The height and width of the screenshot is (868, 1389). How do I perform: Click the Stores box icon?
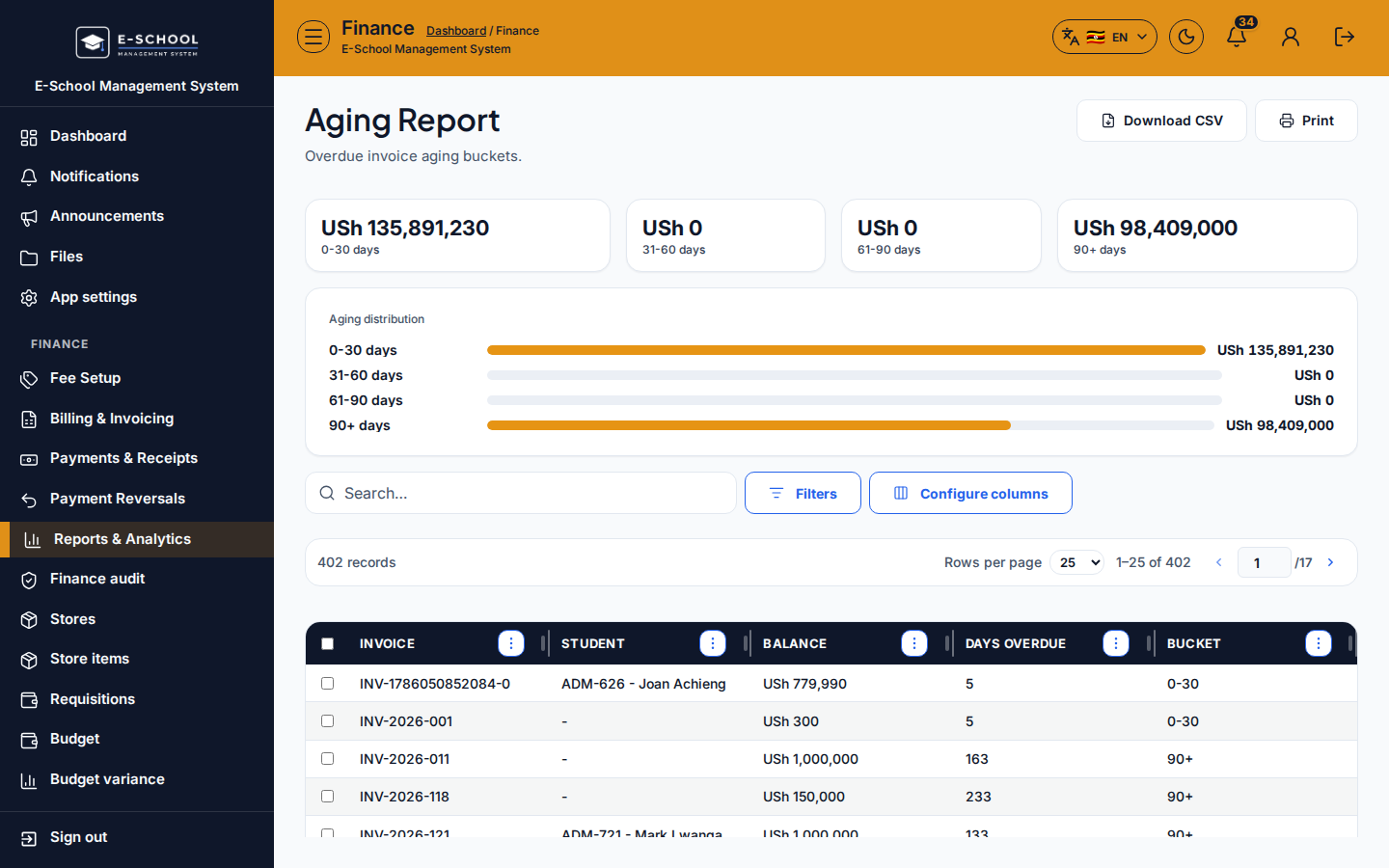pos(29,620)
